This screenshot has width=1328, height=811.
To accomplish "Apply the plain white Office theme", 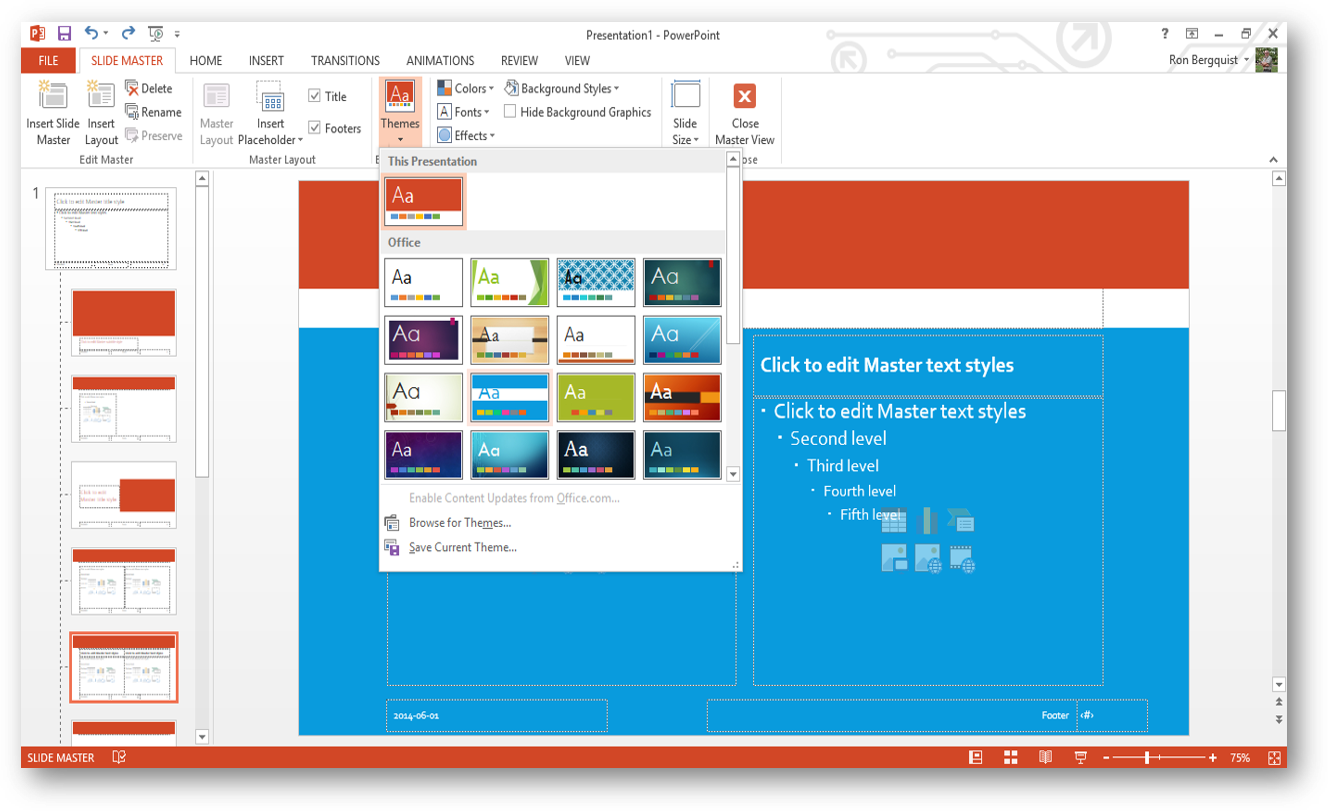I will (424, 282).
